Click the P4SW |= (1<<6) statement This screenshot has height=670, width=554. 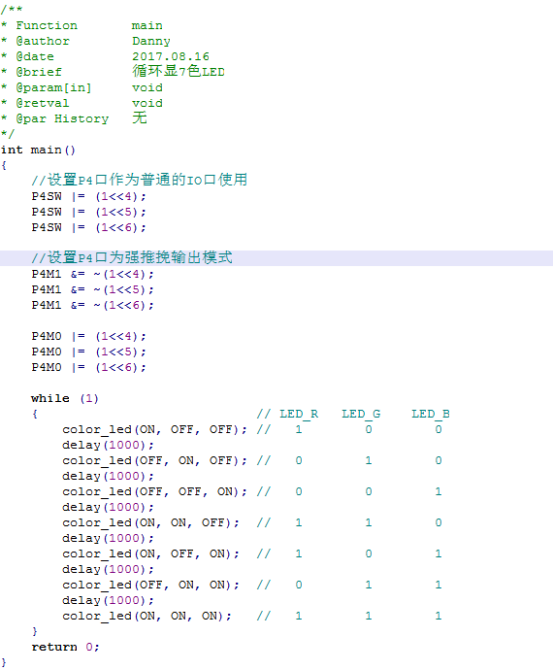click(x=89, y=227)
